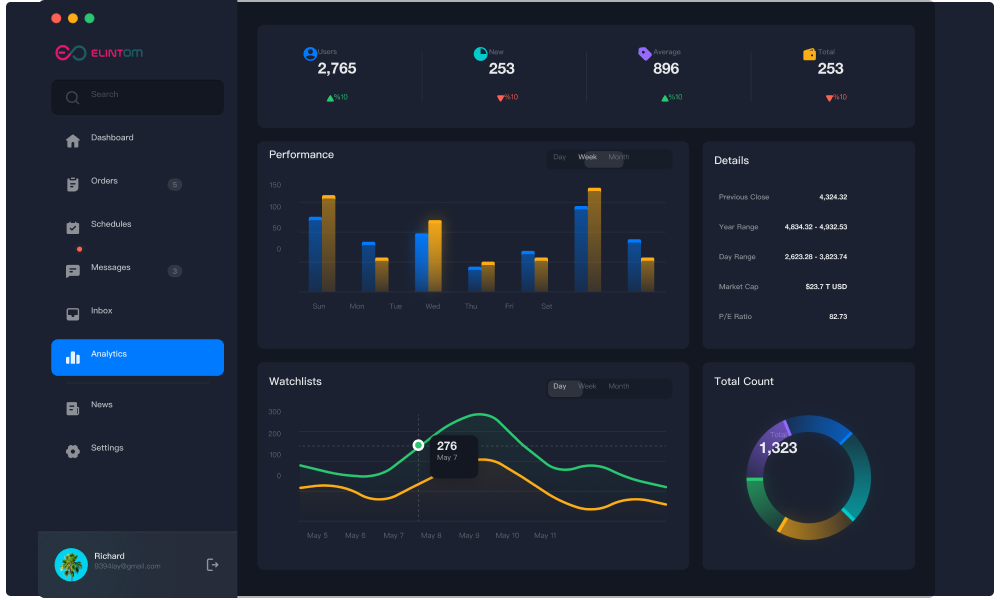The height and width of the screenshot is (600, 1000).
Task: Click inside the Search field
Action: tap(137, 97)
